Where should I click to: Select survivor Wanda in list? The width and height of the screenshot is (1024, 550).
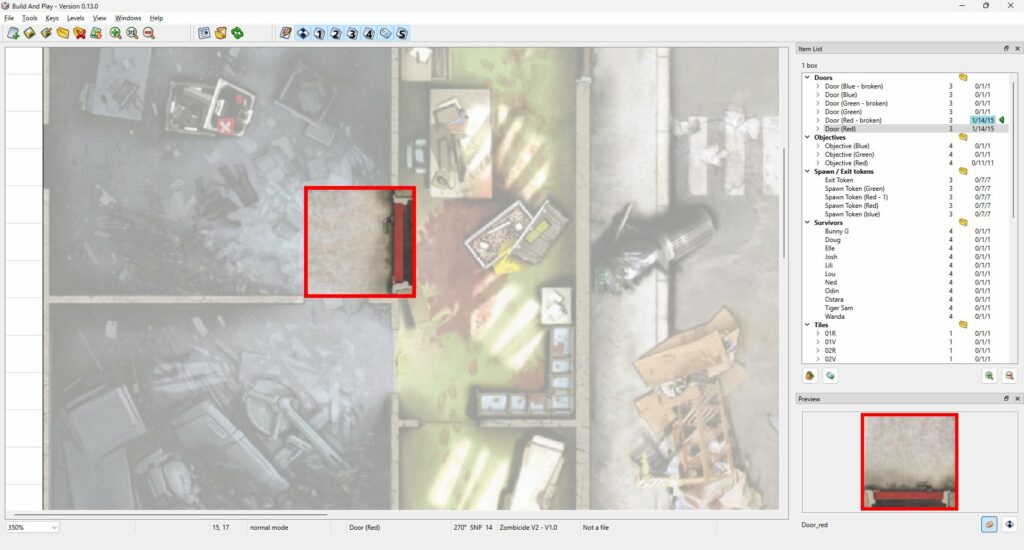[x=834, y=316]
